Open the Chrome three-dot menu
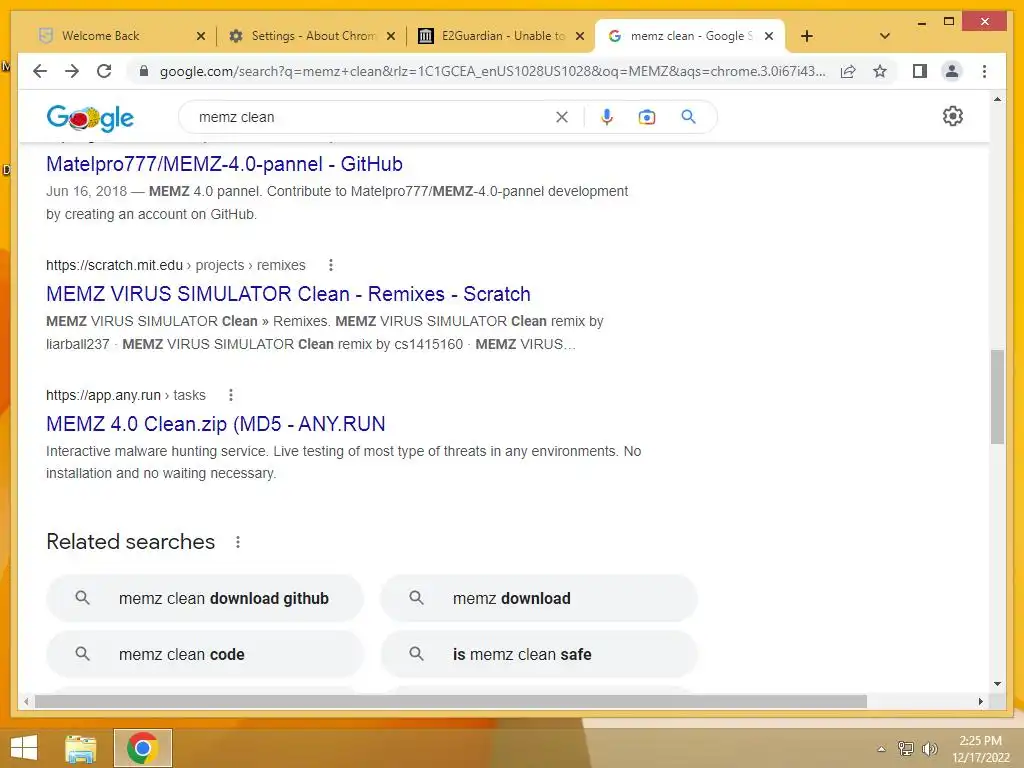The width and height of the screenshot is (1024, 768). [984, 71]
